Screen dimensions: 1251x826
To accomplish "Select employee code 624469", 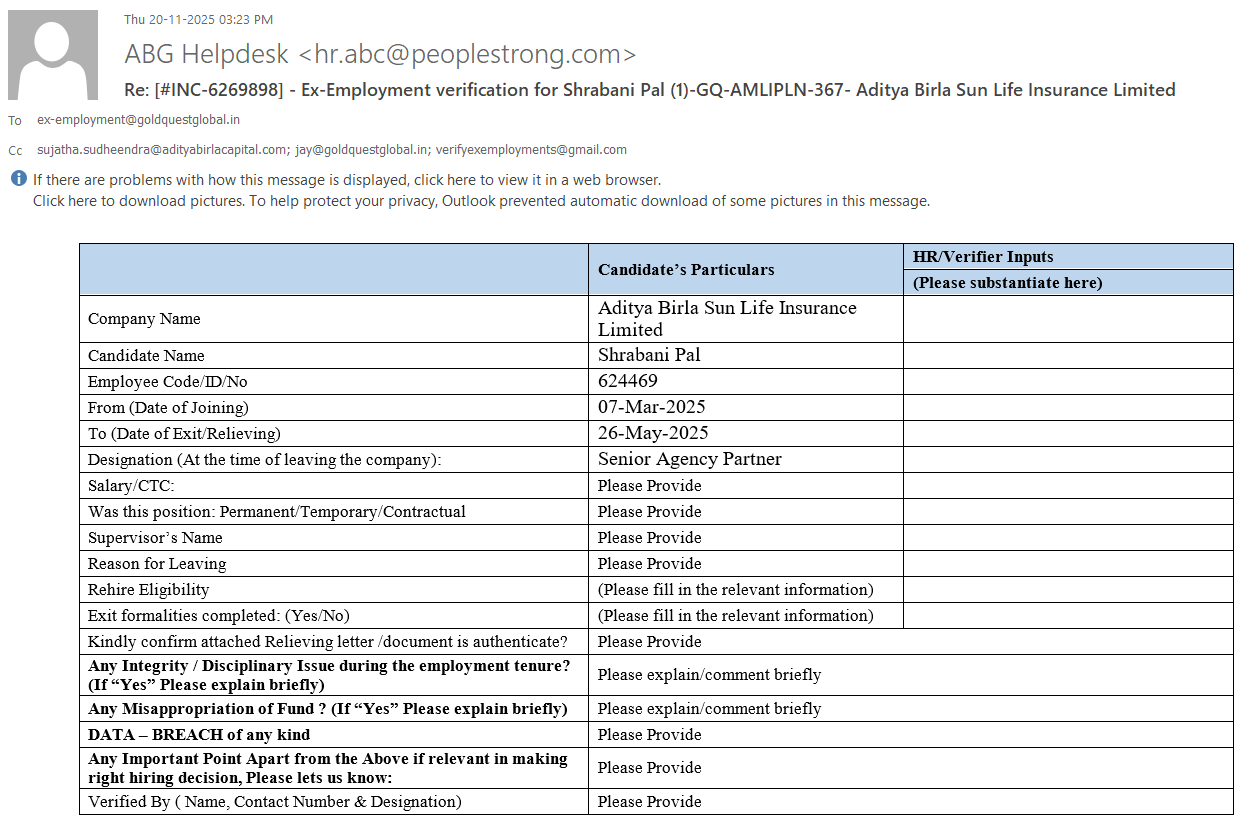I will click(x=628, y=381).
